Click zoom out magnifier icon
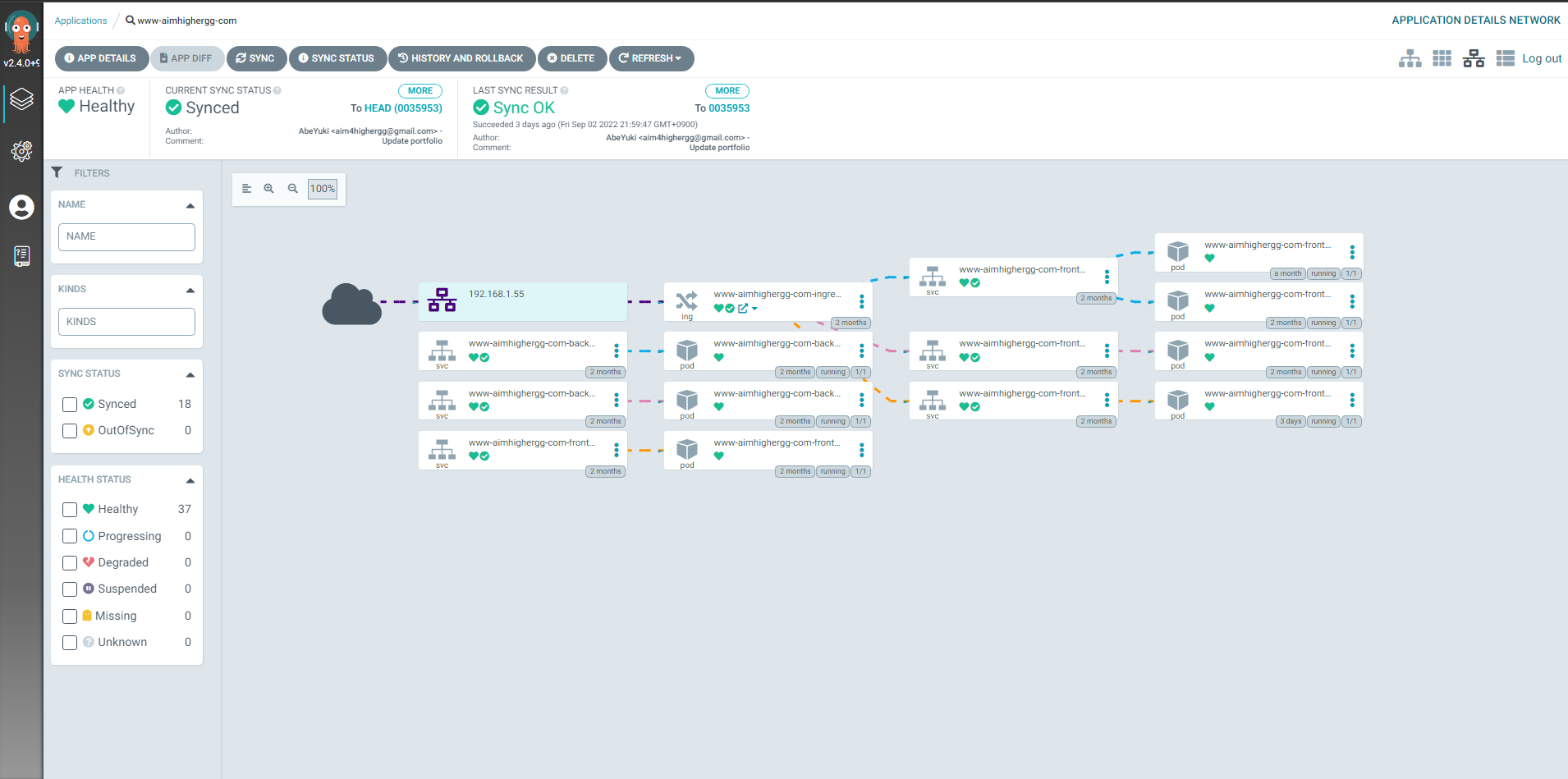1568x779 pixels. click(293, 189)
